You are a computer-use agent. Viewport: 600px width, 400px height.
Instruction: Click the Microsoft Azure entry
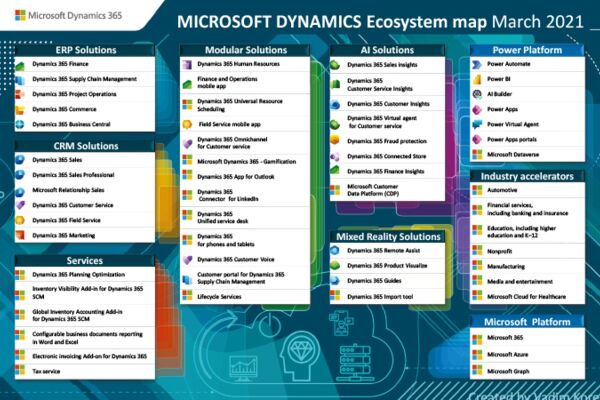click(x=527, y=354)
